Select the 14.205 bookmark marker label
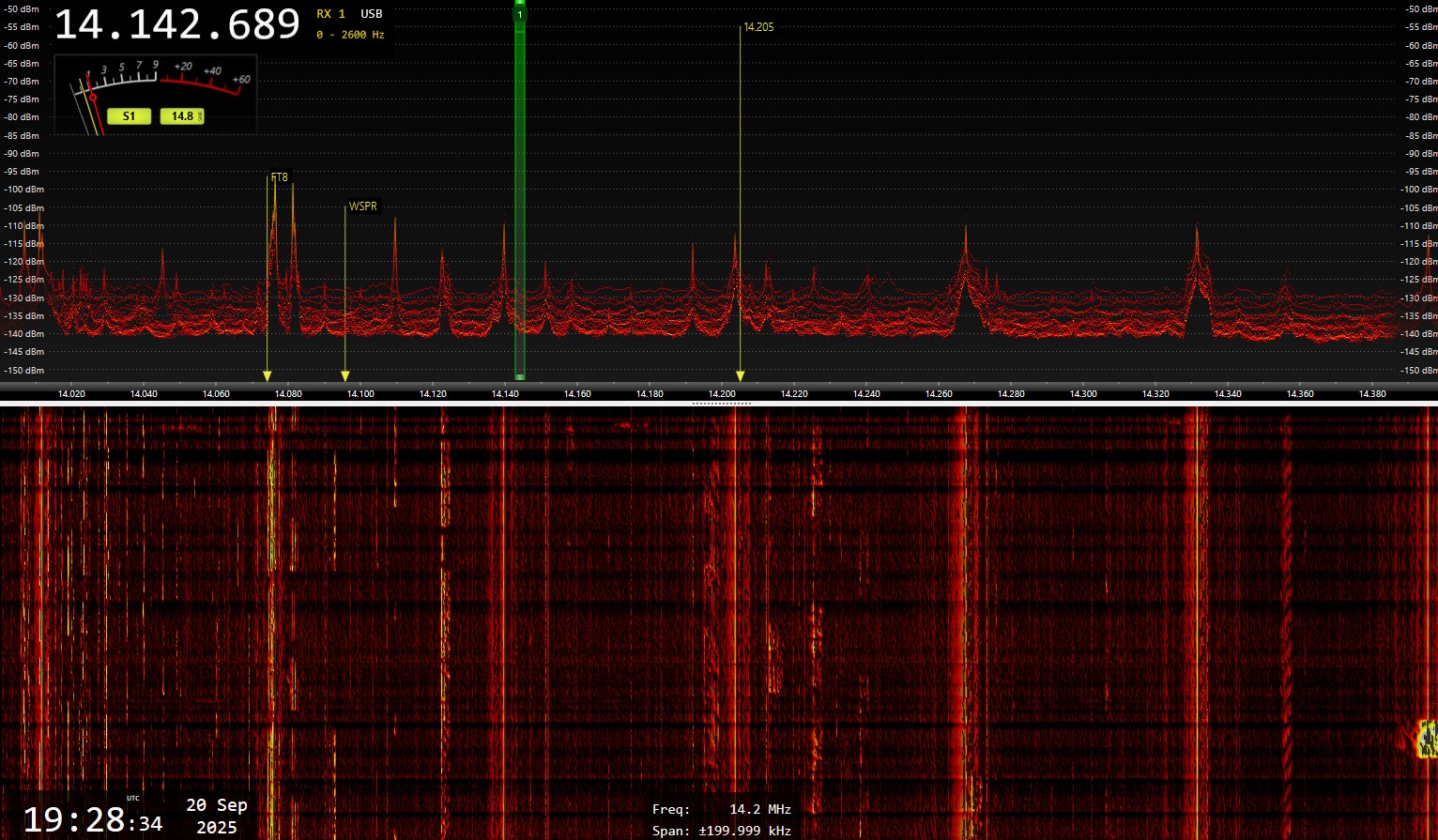Screen dimensions: 1438x840 (x=758, y=27)
